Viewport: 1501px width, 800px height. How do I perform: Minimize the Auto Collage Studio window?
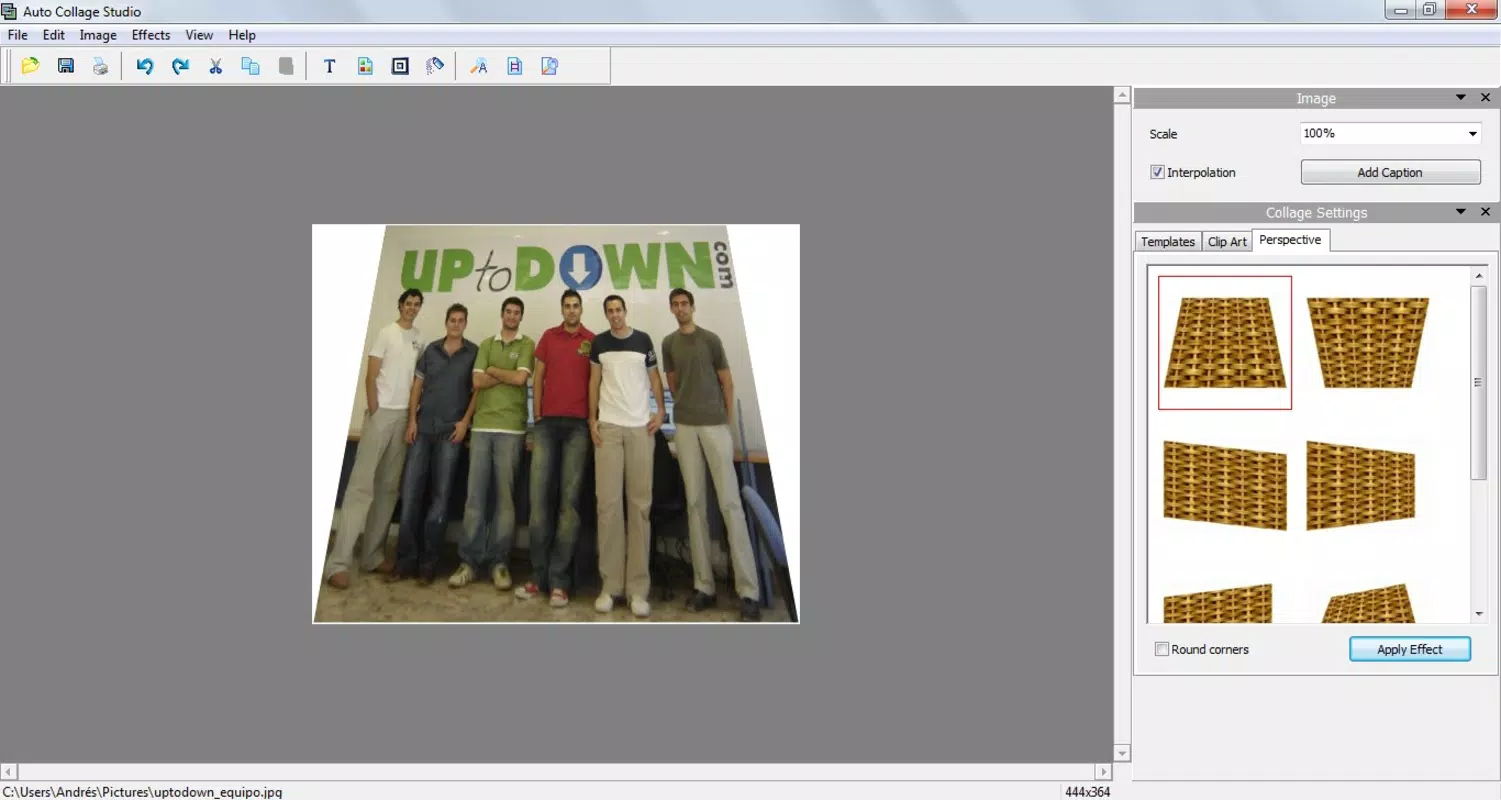(1400, 9)
